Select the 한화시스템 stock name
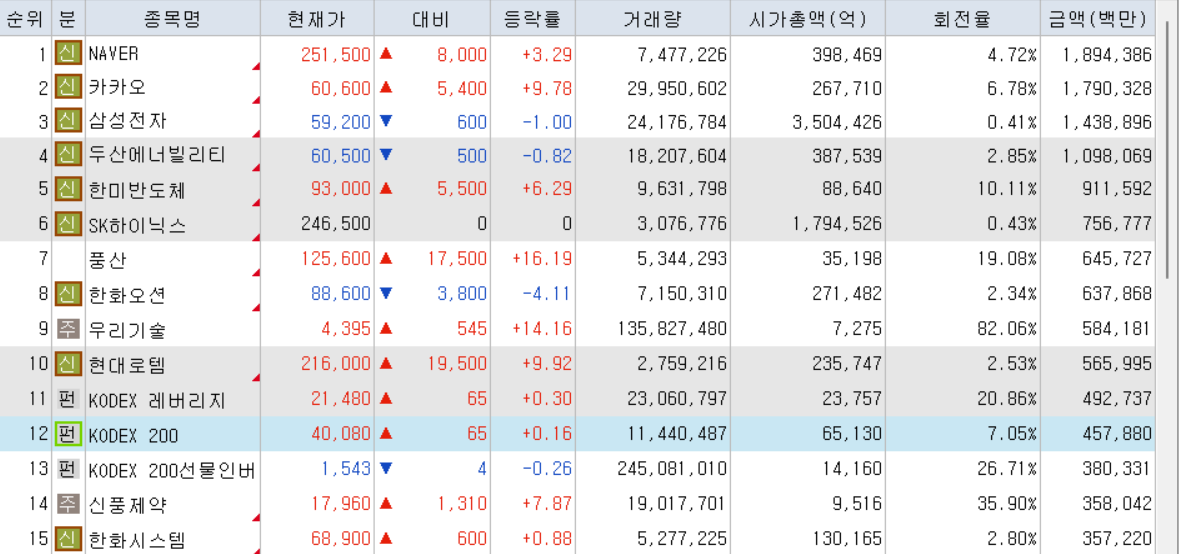 click(138, 539)
